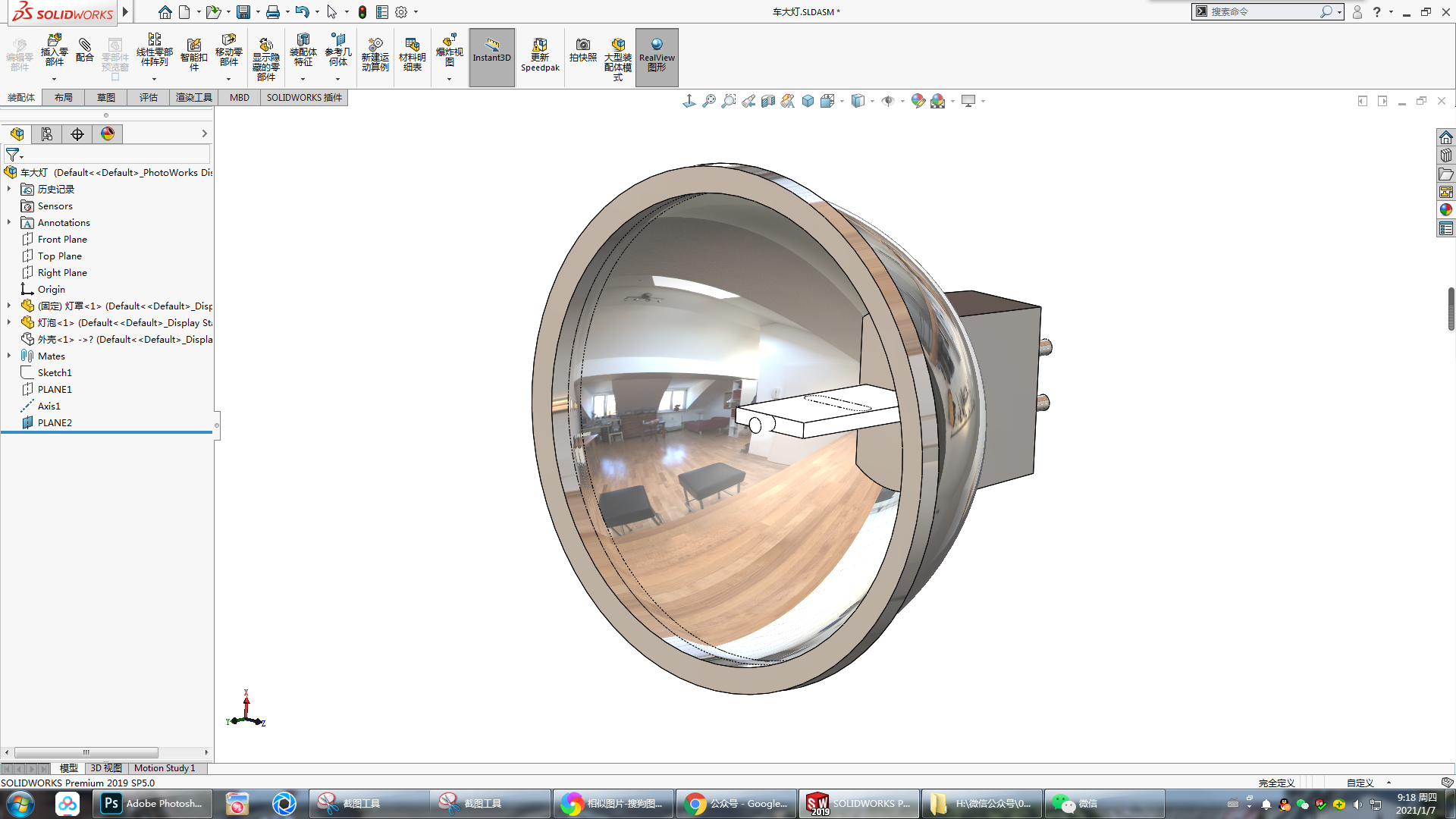Click the 搜索命令 search commands field
Image resolution: width=1456 pixels, height=819 pixels.
click(x=1263, y=11)
